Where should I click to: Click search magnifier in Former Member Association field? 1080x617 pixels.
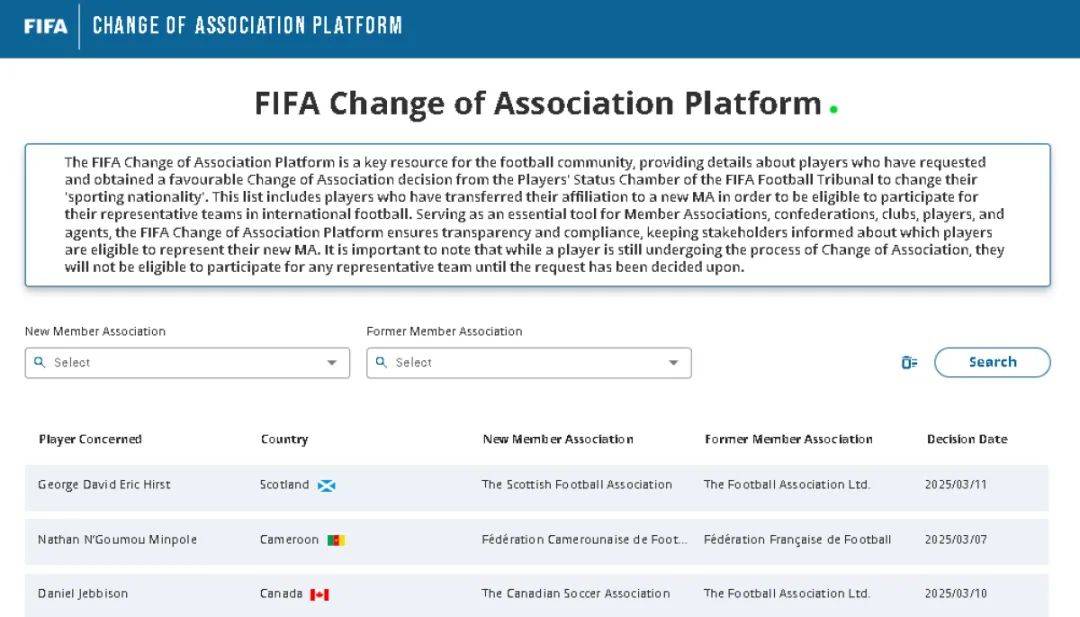coord(382,362)
